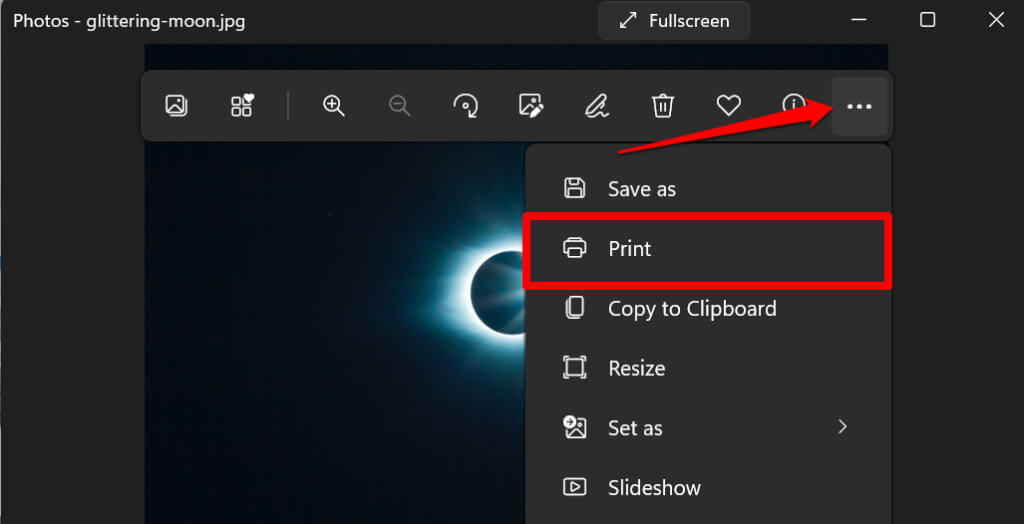Choose Resize from the menu
Screen dimensions: 1024x524
tap(636, 368)
